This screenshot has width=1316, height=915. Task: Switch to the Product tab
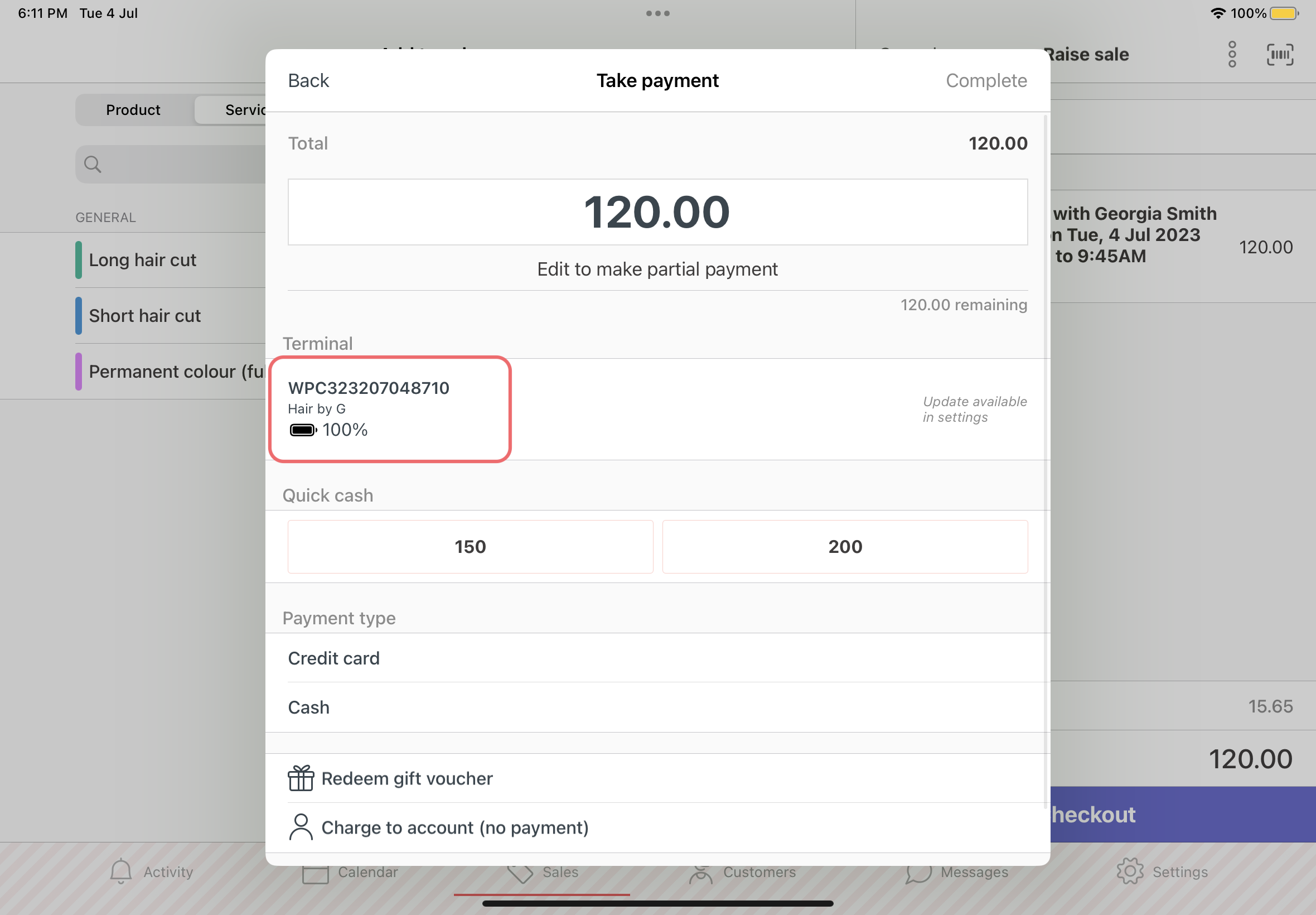(133, 110)
